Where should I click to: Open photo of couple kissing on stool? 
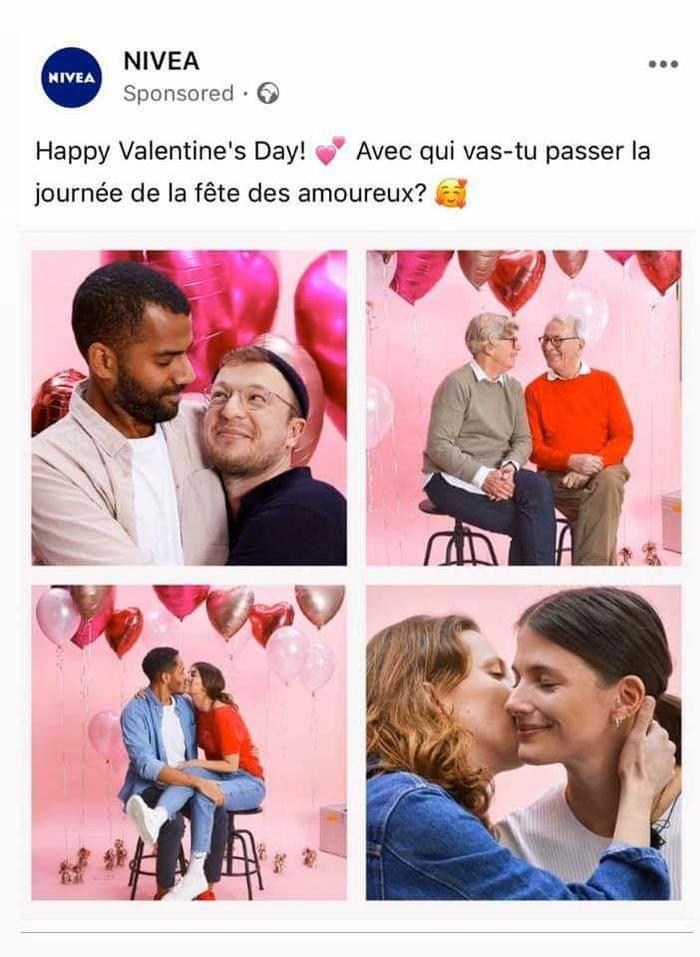pos(189,742)
